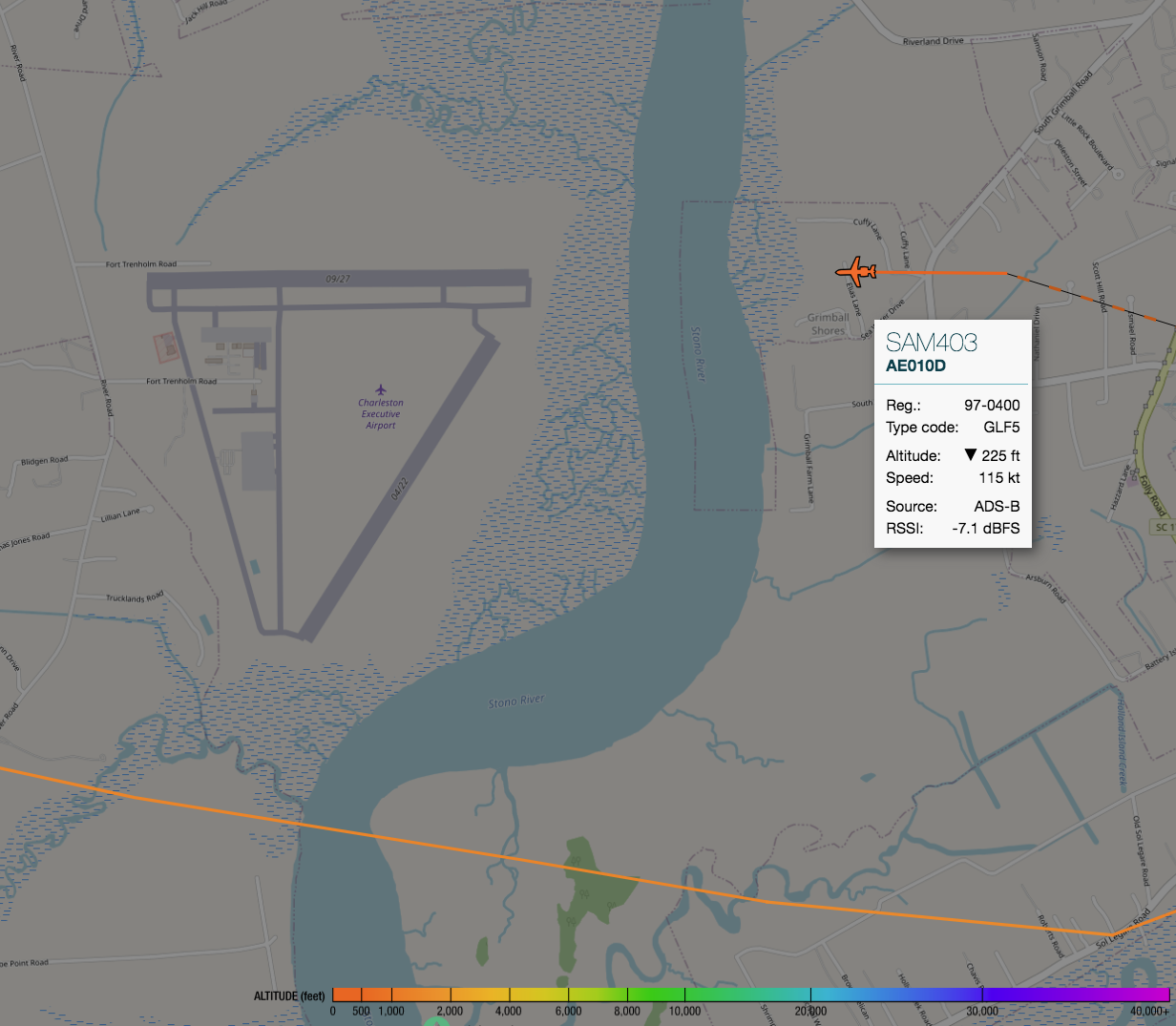Click the vertical Stono River label
The height and width of the screenshot is (1026, 1176).
[x=698, y=353]
